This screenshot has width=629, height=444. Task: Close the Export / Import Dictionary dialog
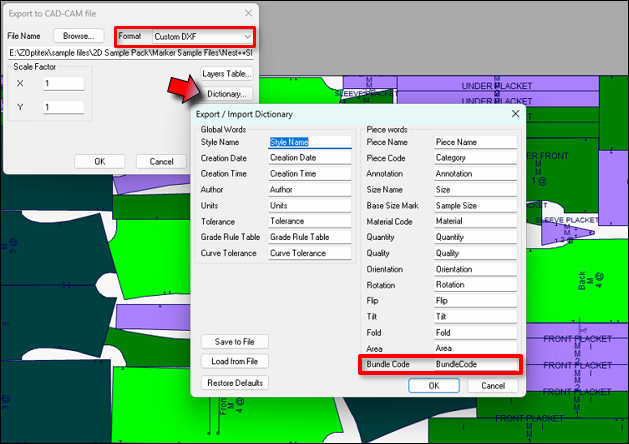514,114
